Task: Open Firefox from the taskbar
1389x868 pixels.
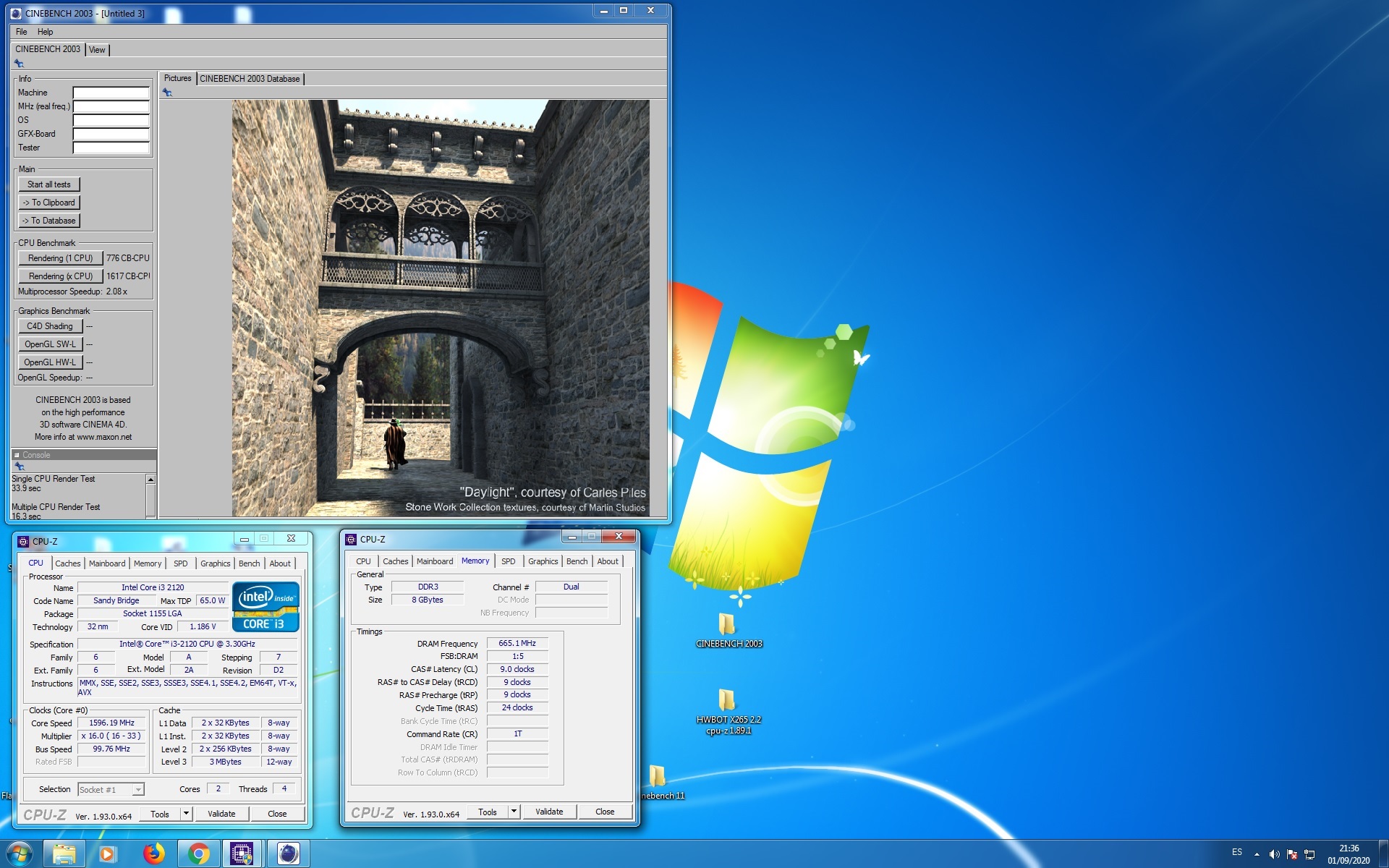Action: [x=153, y=854]
